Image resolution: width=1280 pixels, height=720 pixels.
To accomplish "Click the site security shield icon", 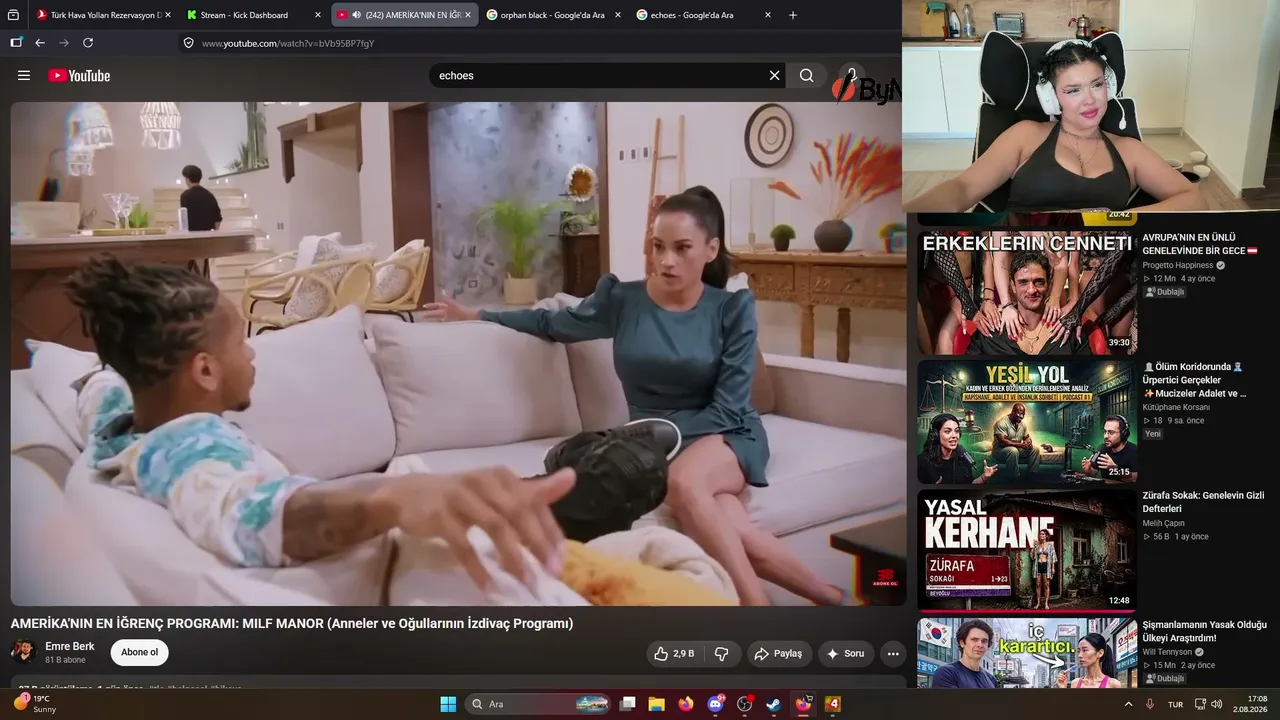I will pos(188,43).
